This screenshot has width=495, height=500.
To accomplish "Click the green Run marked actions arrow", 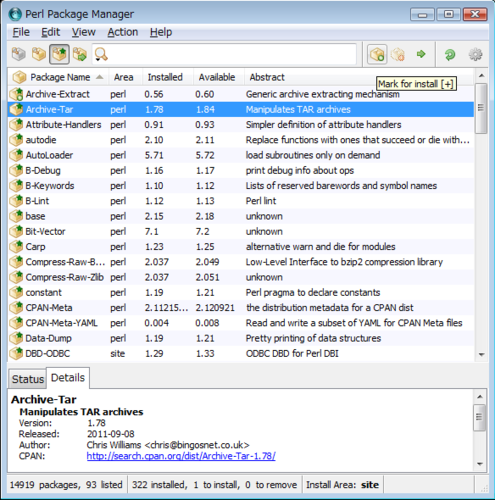I will (421, 54).
